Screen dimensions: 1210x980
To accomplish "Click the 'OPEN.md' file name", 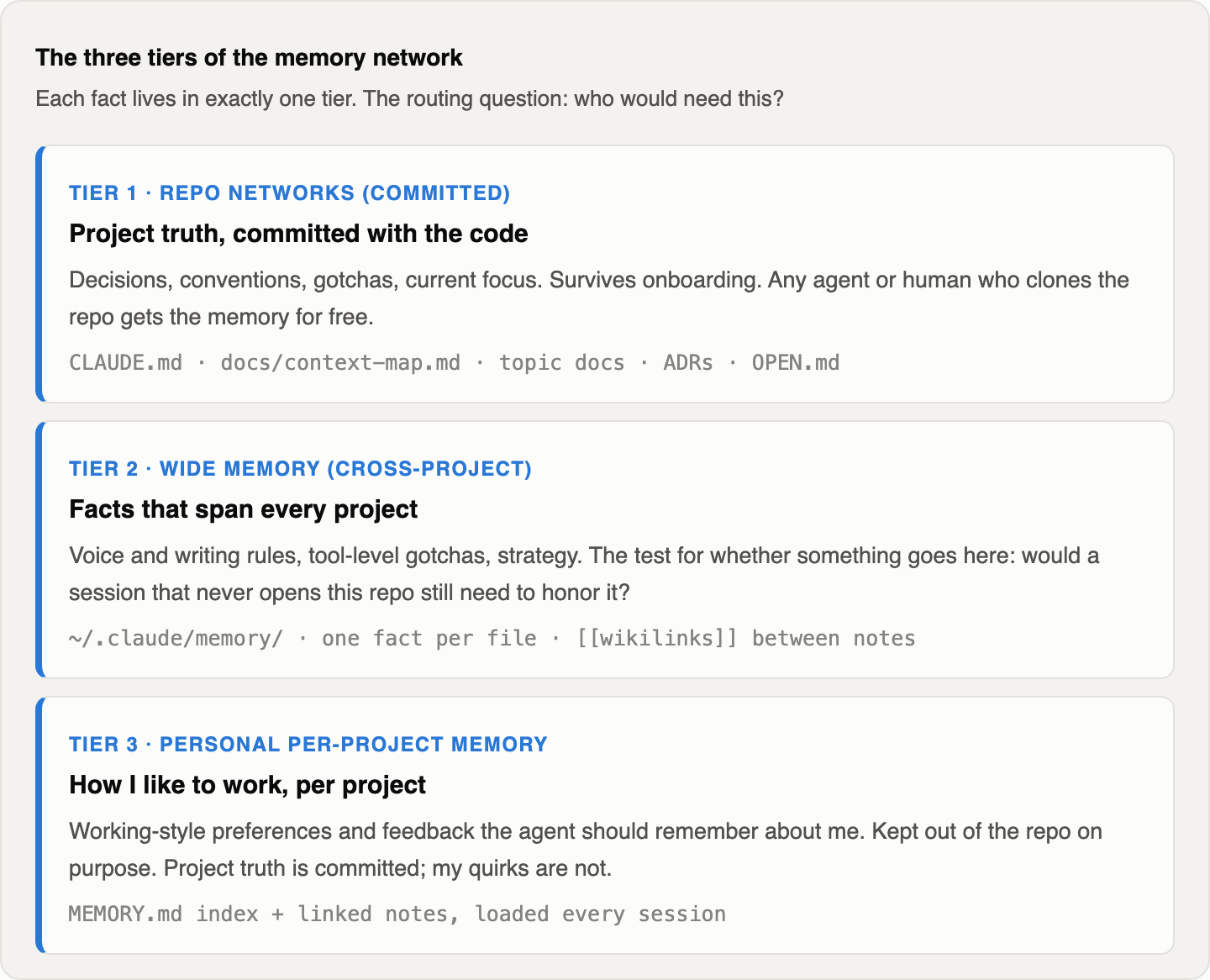I will point(796,362).
